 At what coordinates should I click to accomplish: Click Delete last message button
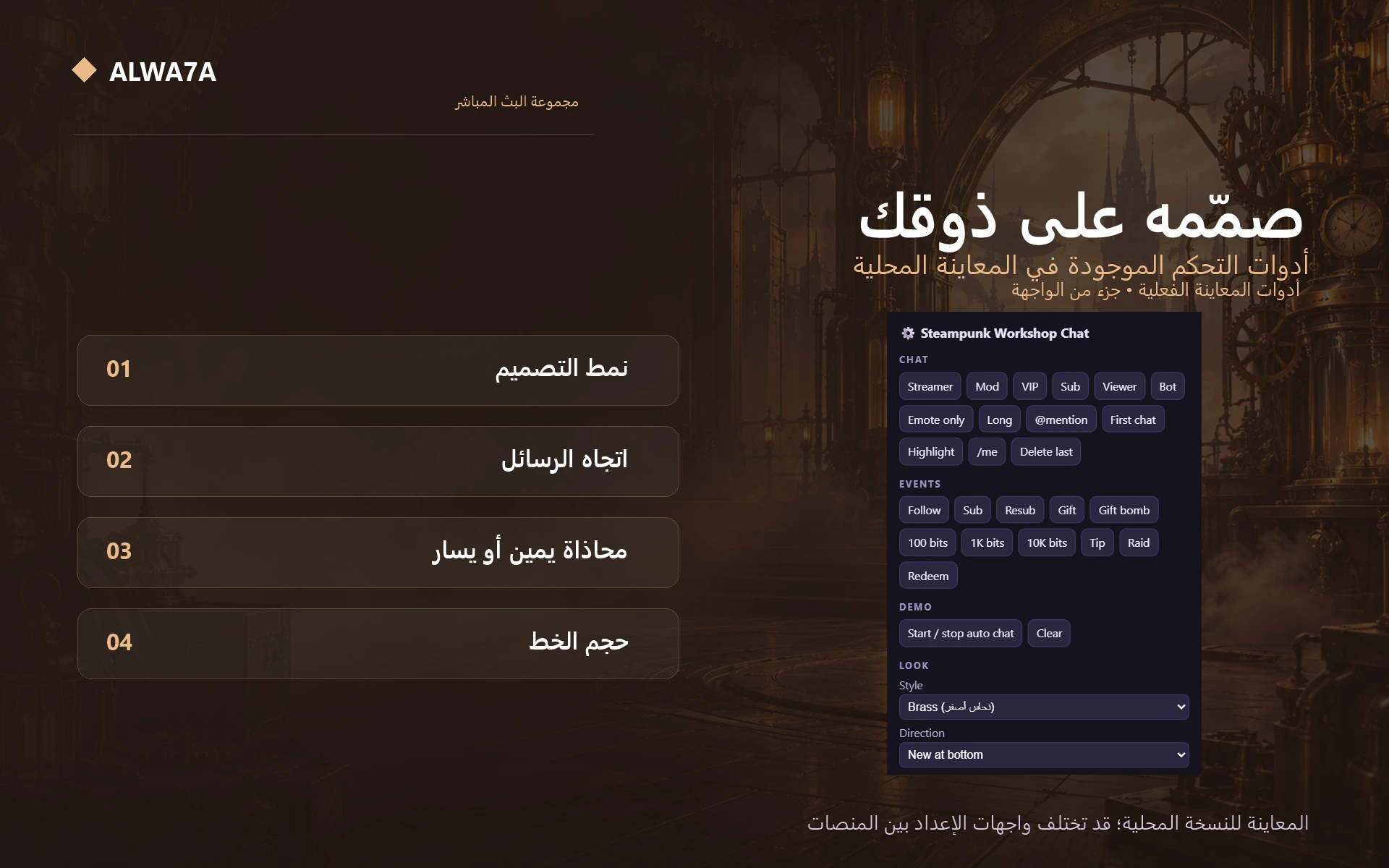point(1046,452)
